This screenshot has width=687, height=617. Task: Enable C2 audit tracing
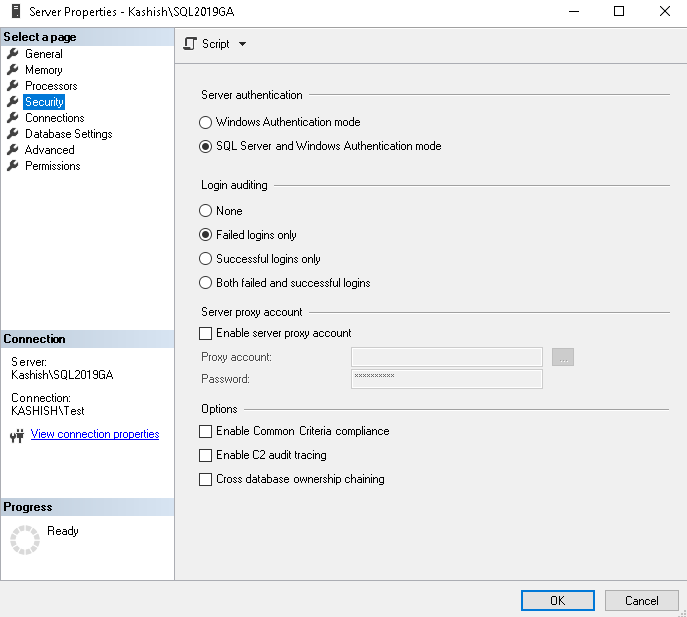206,455
